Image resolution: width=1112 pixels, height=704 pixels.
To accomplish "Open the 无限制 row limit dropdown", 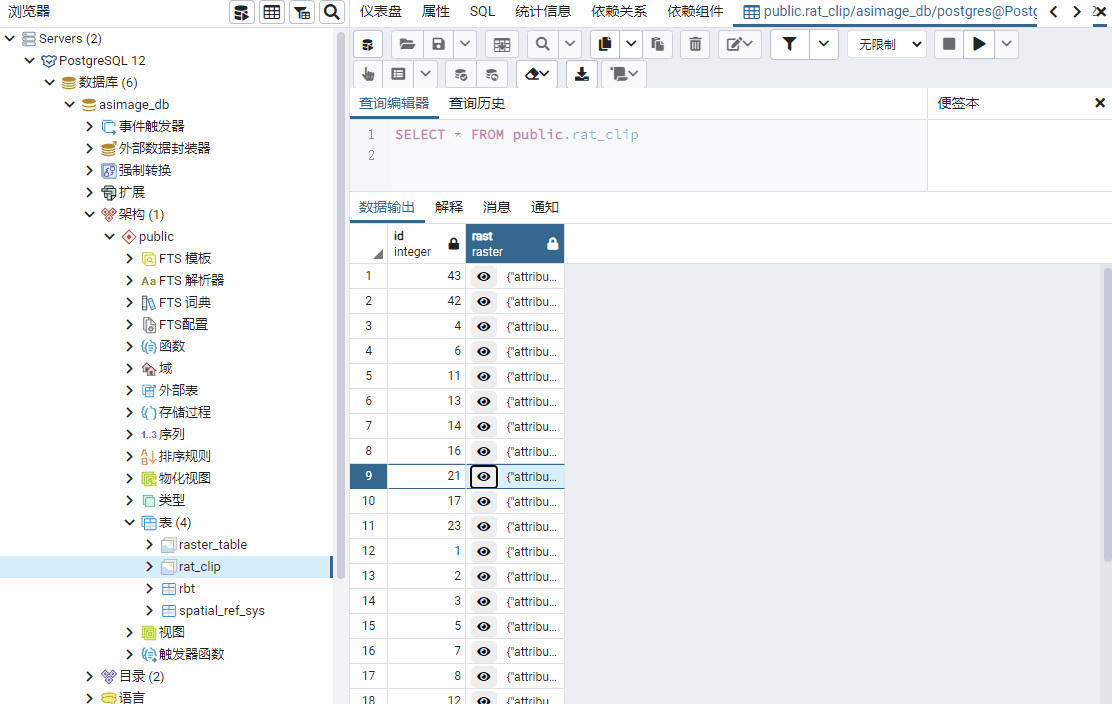I will click(886, 44).
